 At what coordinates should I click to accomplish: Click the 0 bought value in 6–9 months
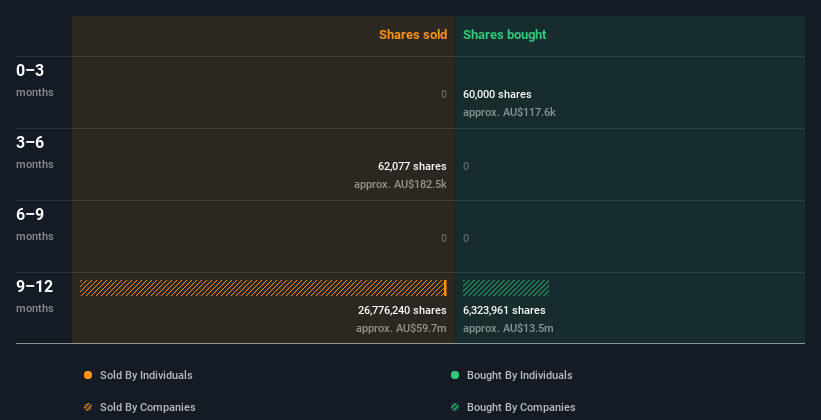click(466, 238)
